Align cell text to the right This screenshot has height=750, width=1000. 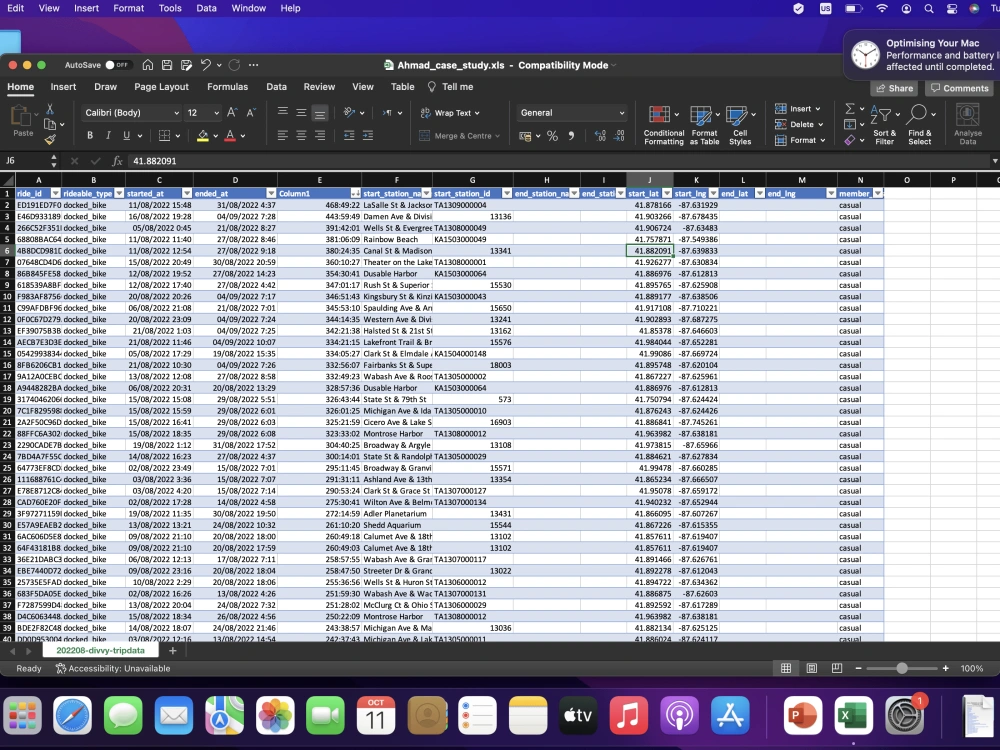pos(320,135)
